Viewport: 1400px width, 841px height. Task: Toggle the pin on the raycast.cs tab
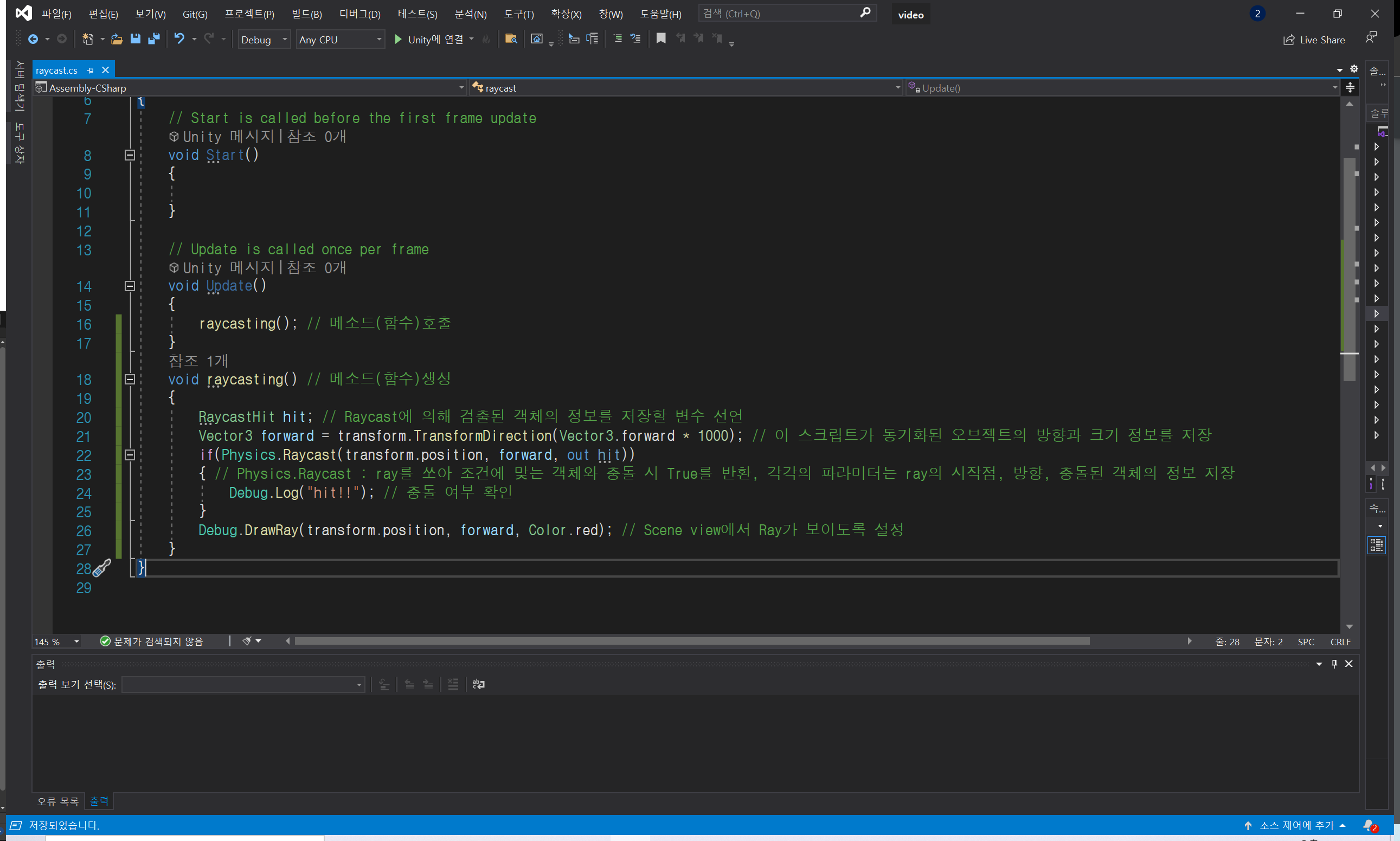tap(90, 70)
